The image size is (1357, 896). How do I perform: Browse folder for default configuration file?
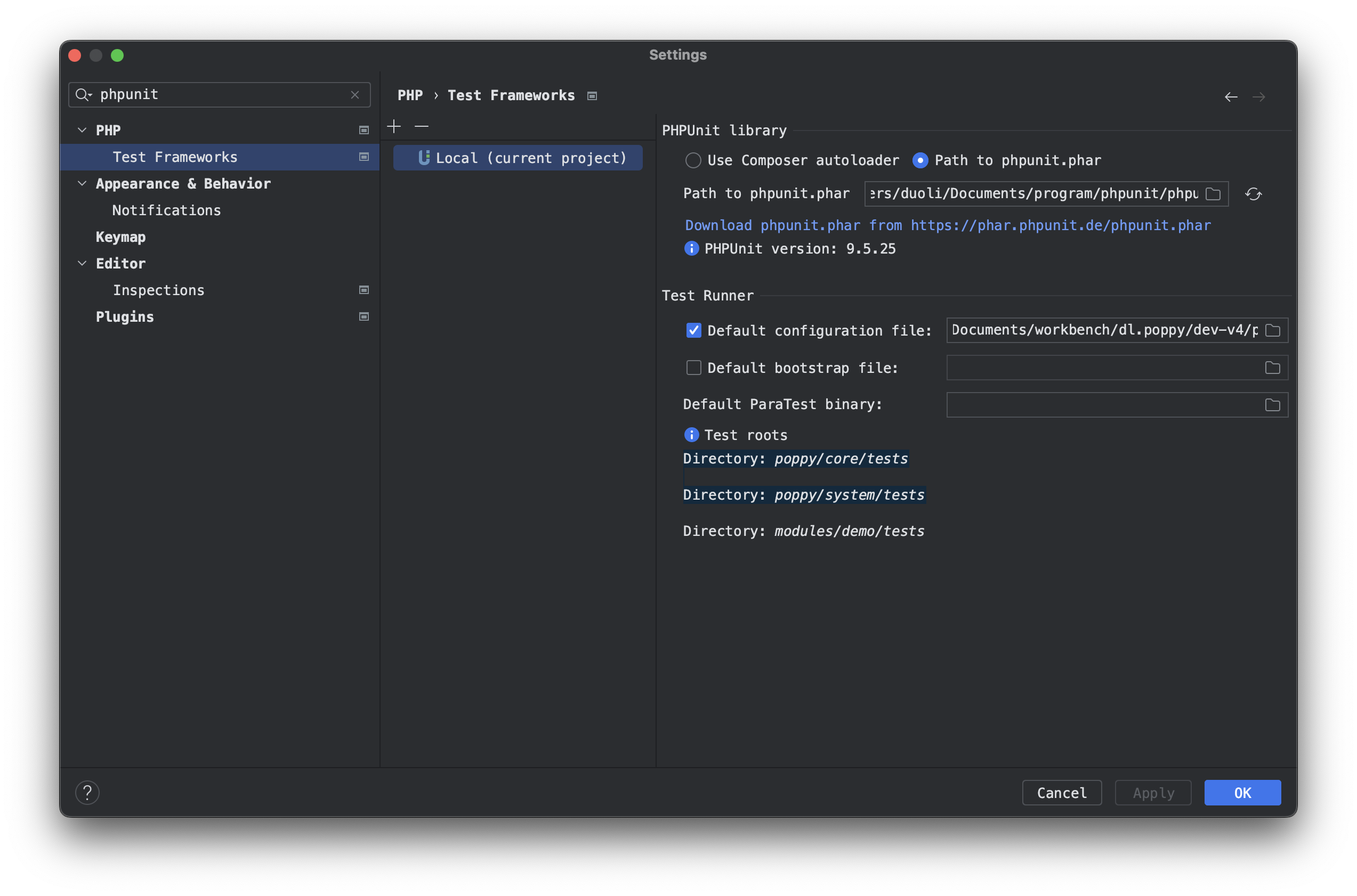point(1272,330)
